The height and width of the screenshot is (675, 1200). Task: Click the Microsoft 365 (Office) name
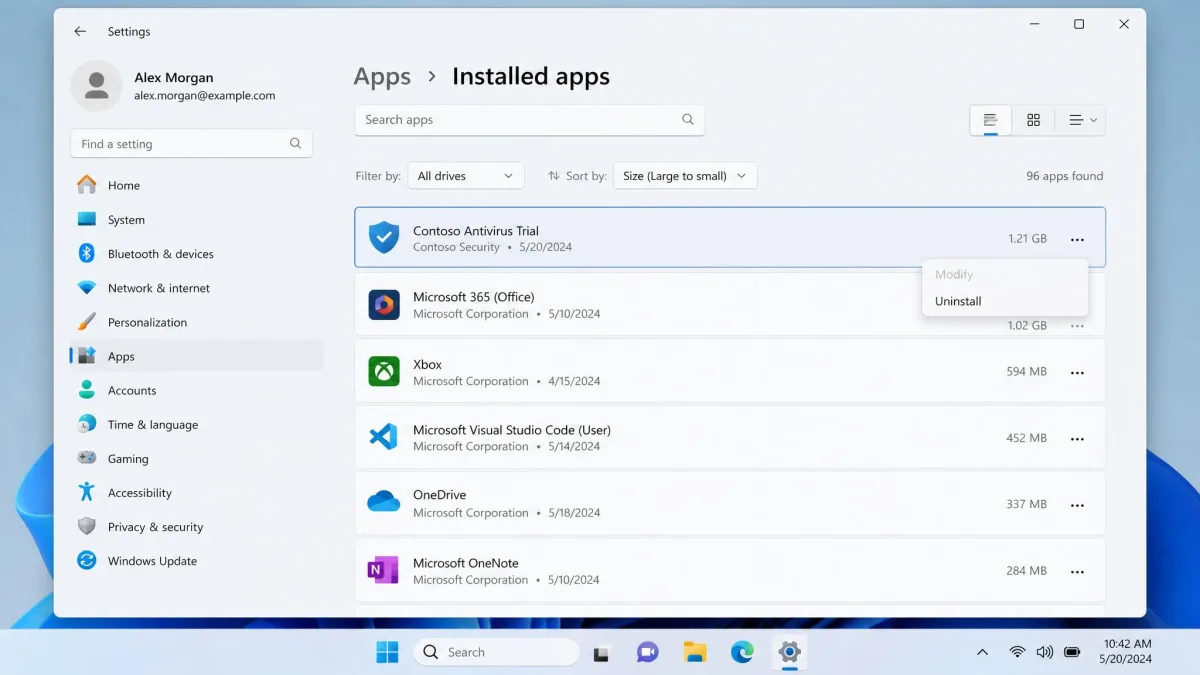474,297
